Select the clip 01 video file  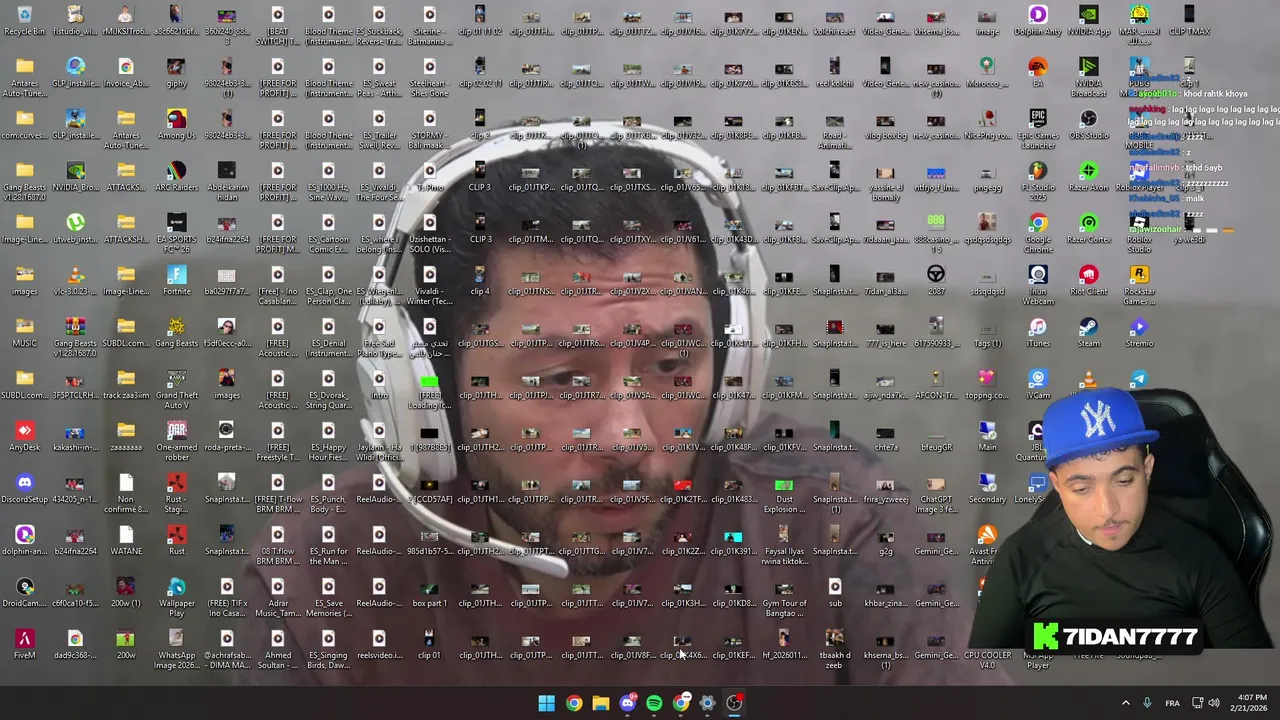click(x=429, y=644)
